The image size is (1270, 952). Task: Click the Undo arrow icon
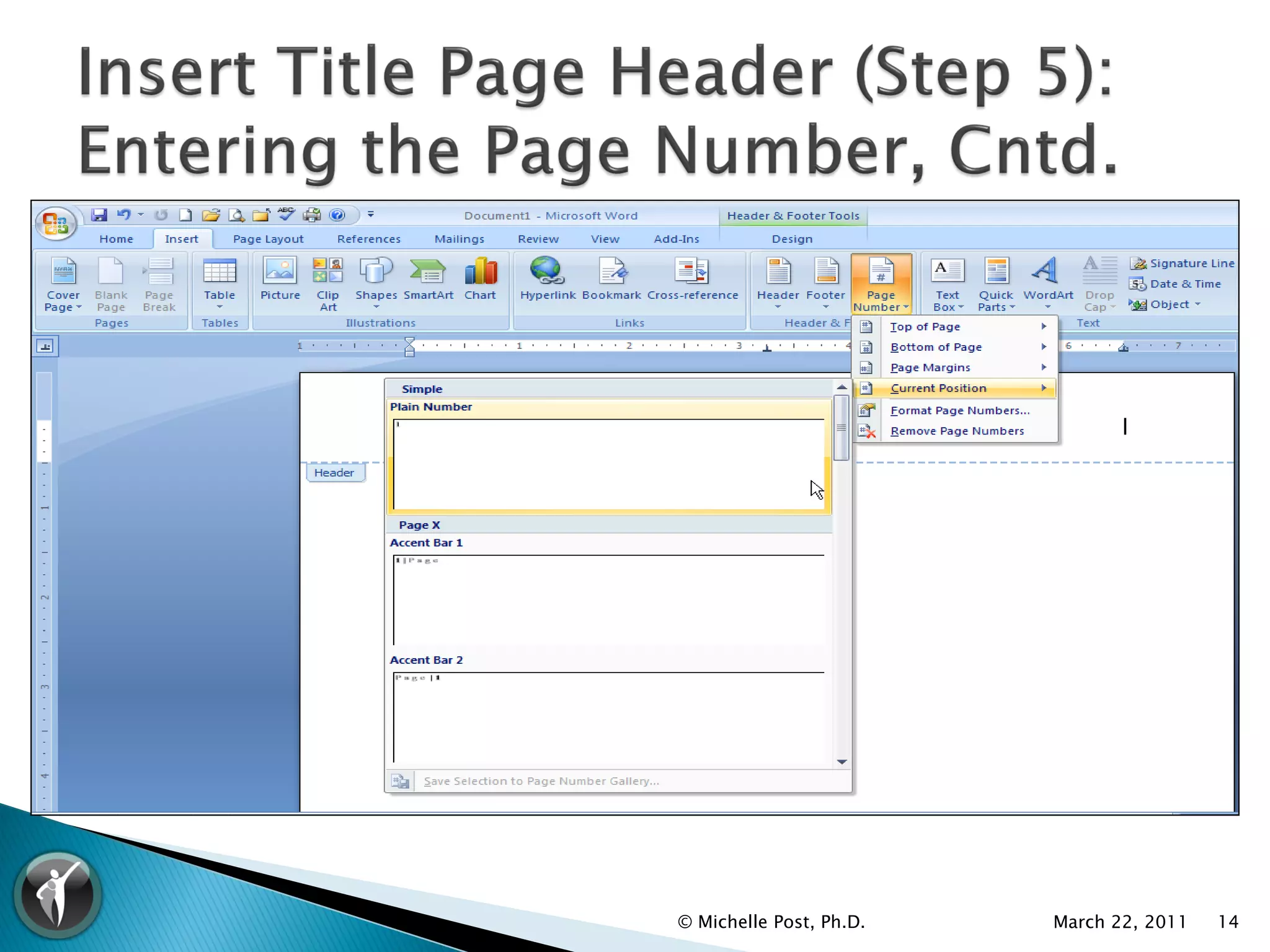pos(124,215)
